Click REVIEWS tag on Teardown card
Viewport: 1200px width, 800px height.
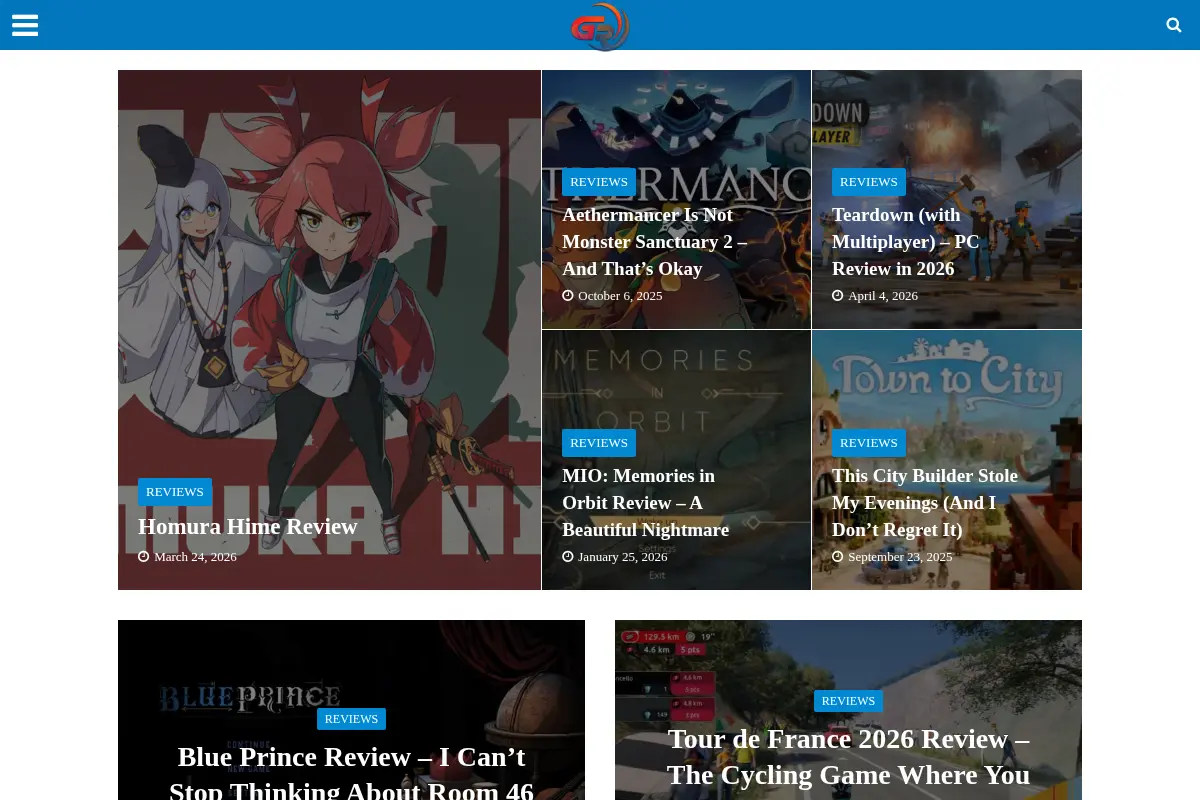(x=869, y=182)
